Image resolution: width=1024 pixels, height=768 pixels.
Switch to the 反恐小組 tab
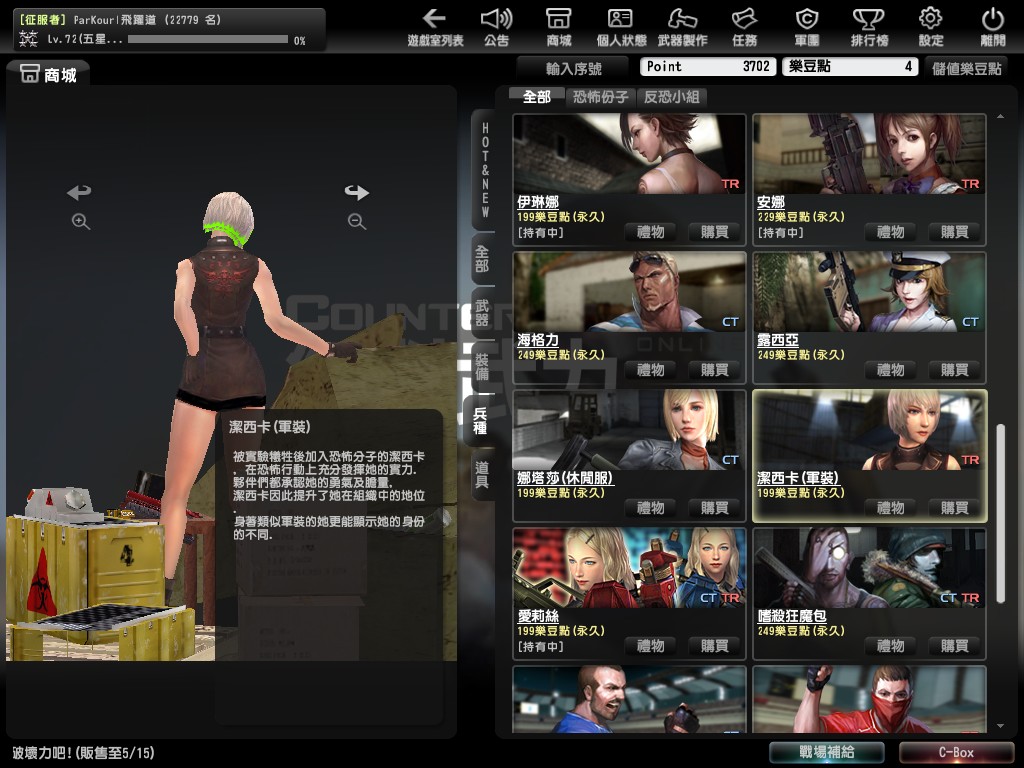click(x=672, y=97)
